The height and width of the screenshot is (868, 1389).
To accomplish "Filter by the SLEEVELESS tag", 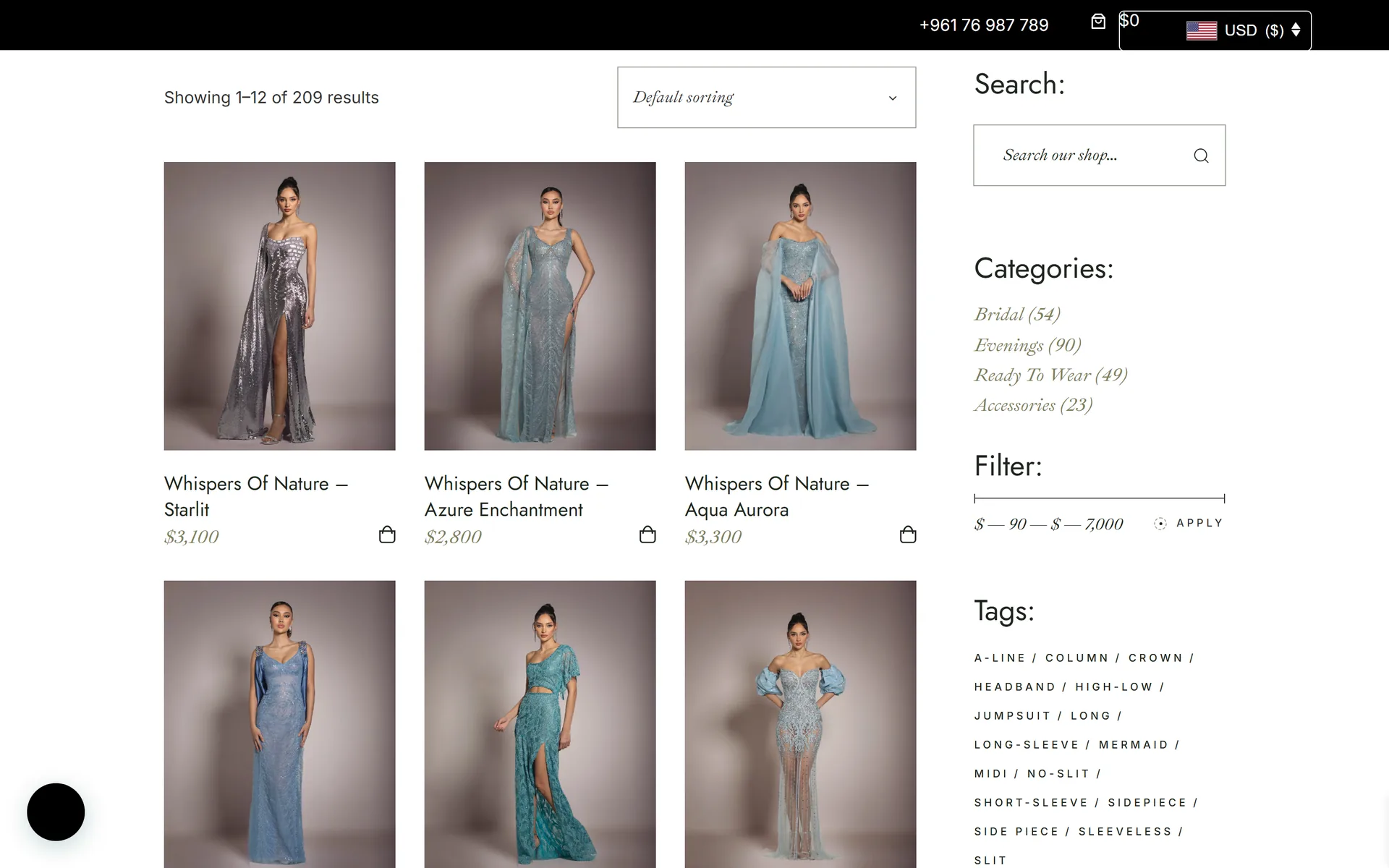I will (x=1125, y=832).
